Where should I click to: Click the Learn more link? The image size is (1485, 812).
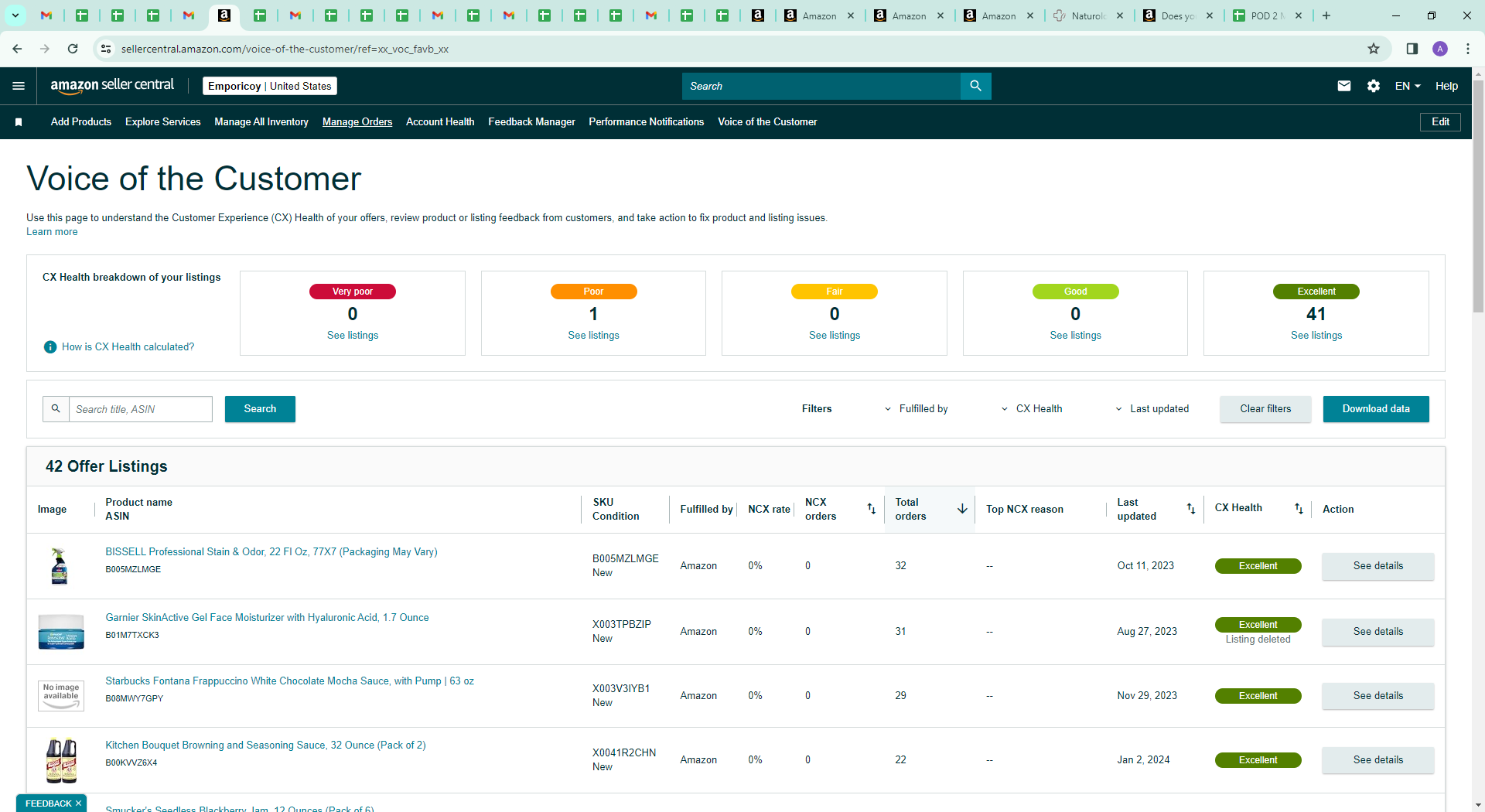52,232
